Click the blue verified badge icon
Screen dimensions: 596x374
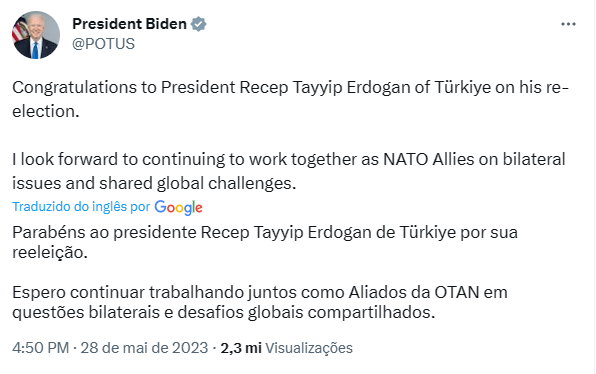point(198,24)
